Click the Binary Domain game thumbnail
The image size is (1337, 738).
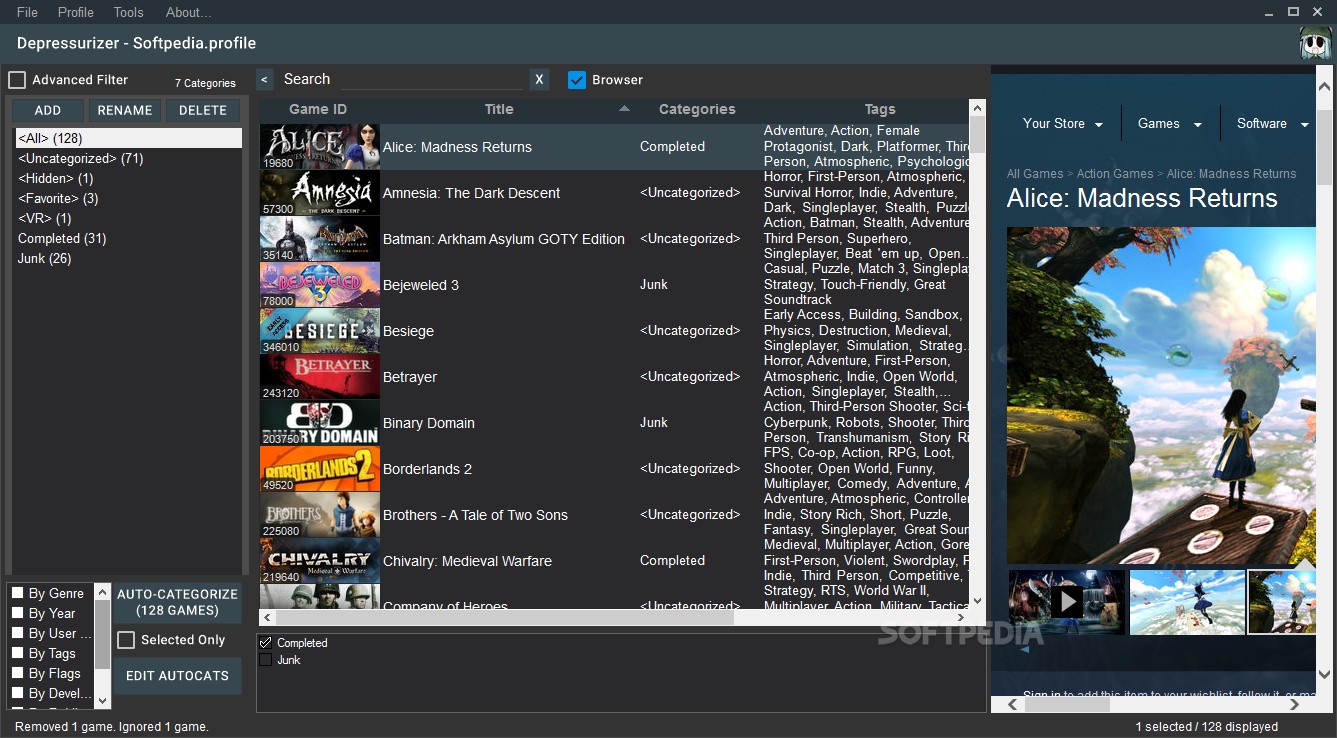point(320,423)
